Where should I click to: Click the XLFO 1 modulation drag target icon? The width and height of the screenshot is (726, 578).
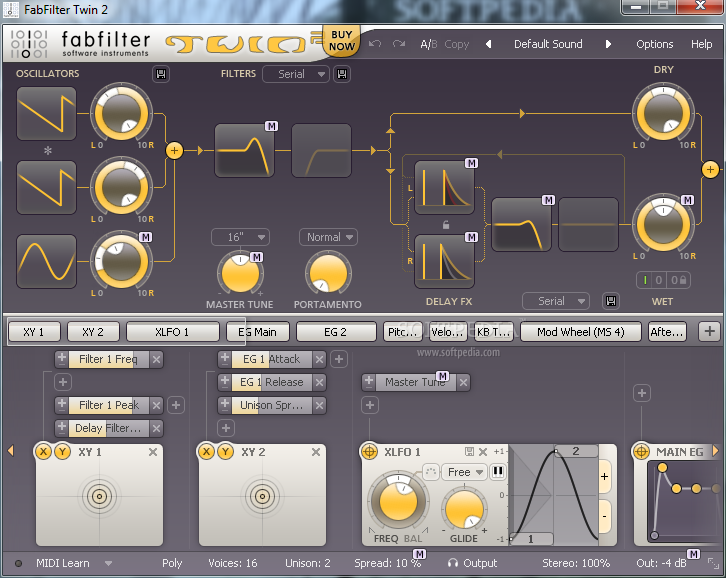369,452
